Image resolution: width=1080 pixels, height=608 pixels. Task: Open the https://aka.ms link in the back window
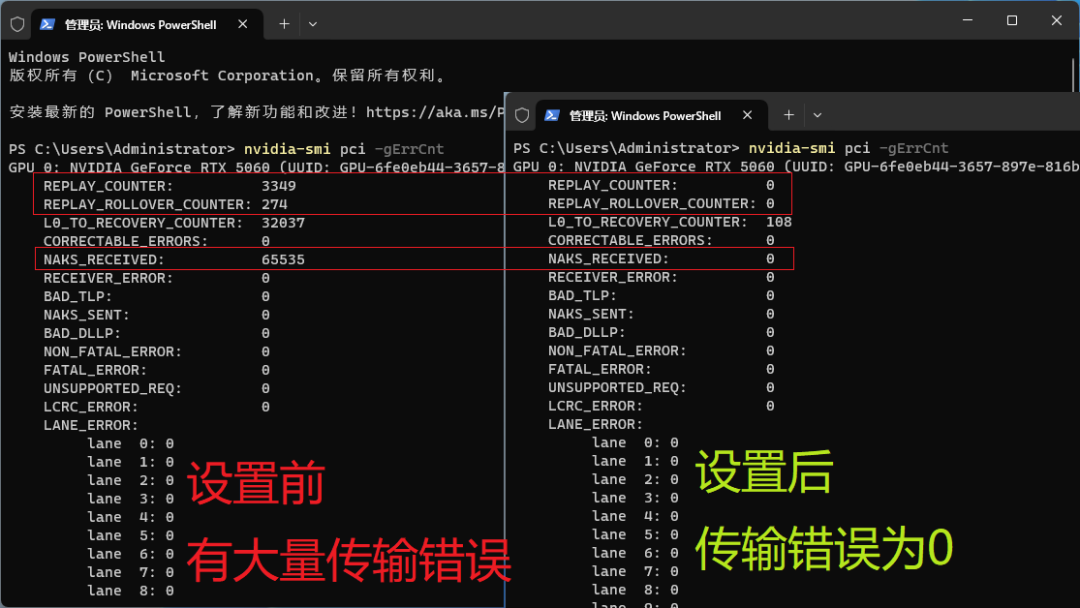(435, 112)
